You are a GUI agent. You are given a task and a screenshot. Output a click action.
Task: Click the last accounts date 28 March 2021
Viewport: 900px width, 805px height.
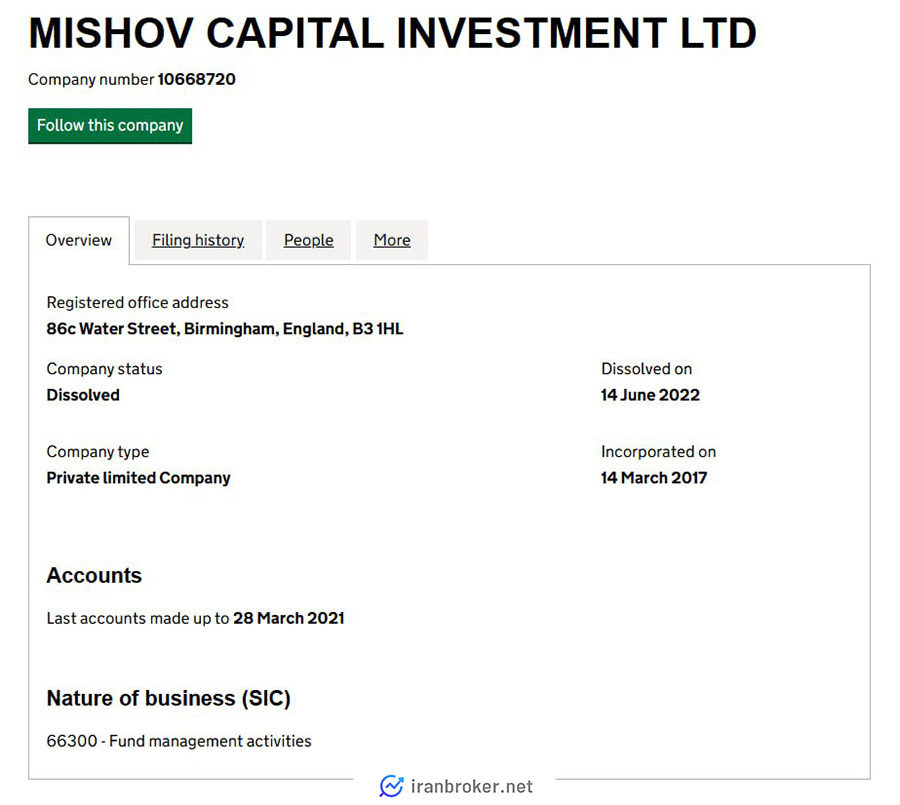pos(289,618)
